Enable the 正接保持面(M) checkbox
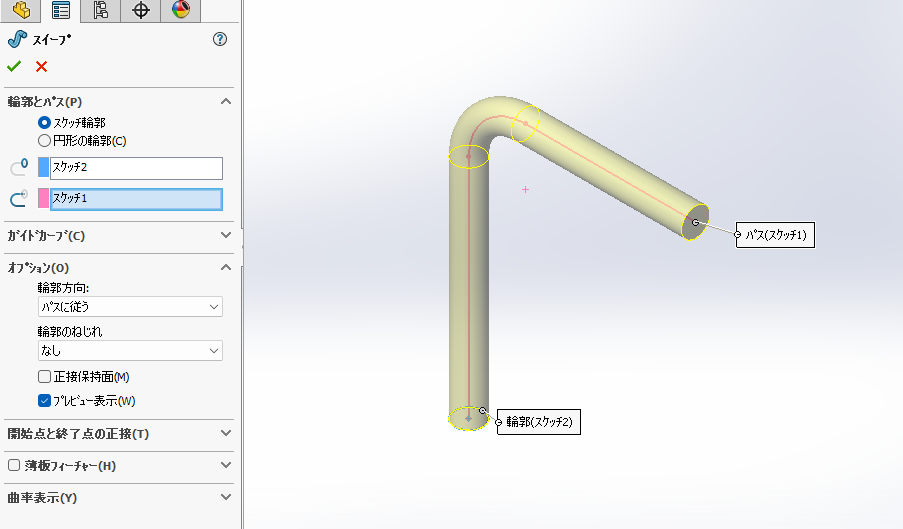This screenshot has height=529, width=903. point(44,376)
